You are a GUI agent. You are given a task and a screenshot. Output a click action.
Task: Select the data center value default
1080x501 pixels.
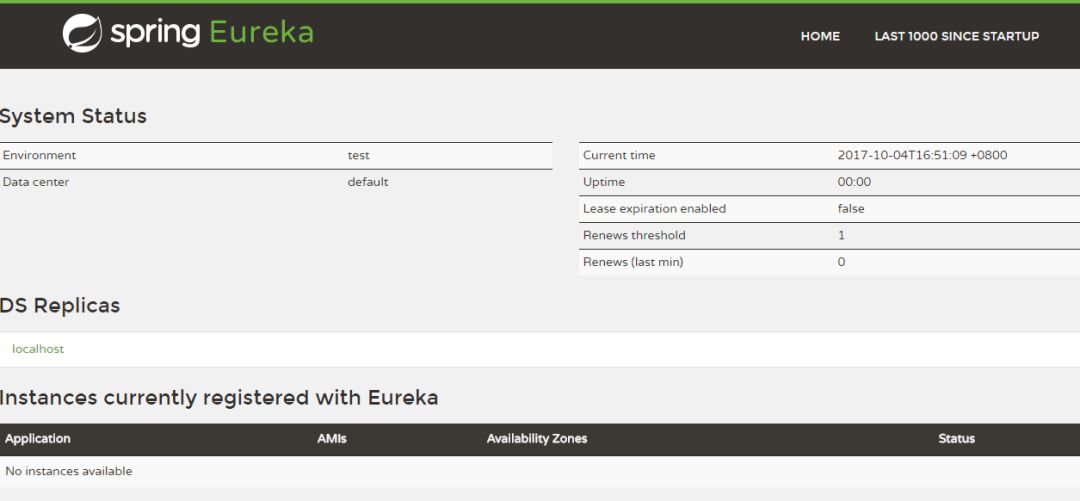point(368,182)
